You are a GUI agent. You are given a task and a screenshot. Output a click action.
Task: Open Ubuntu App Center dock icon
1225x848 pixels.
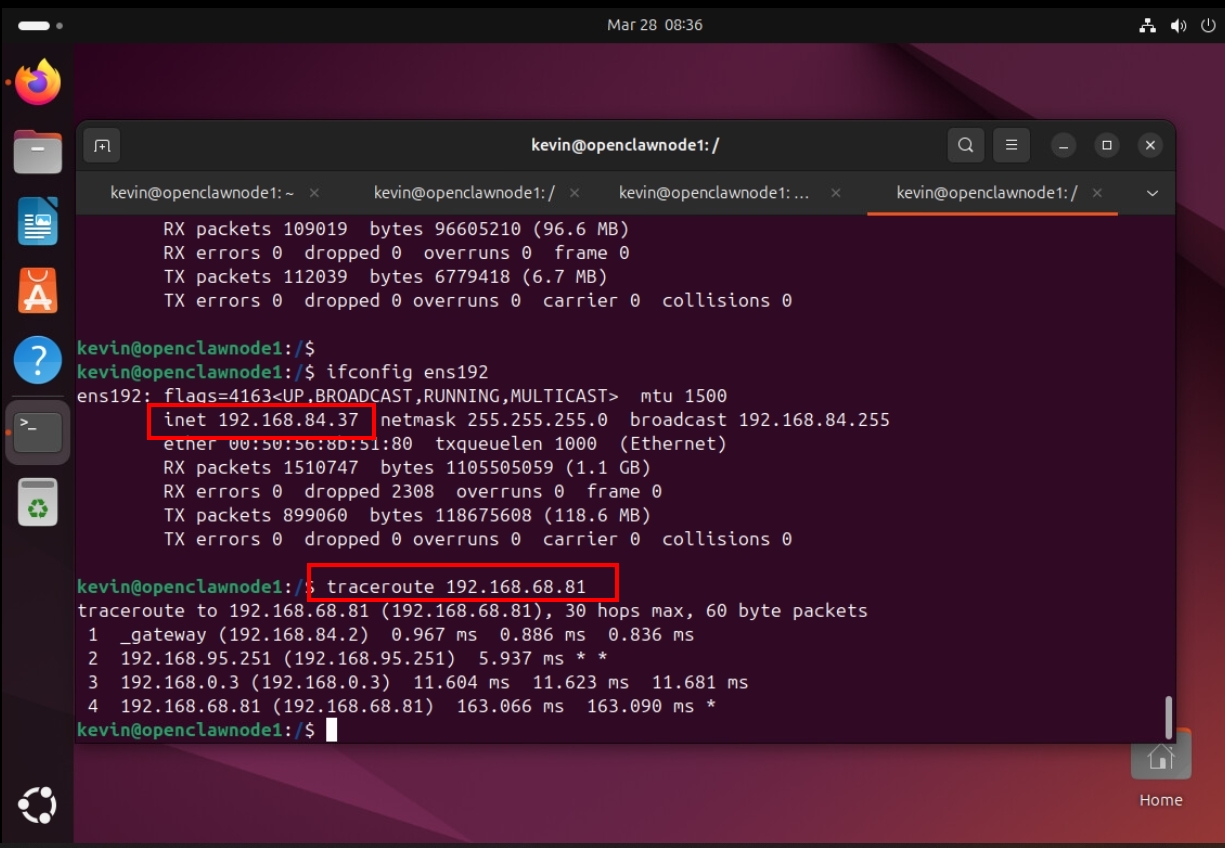38,290
